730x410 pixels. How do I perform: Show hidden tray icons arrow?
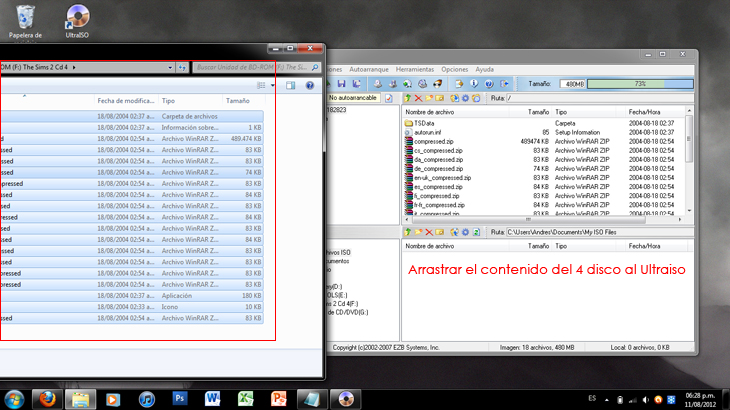(x=606, y=400)
